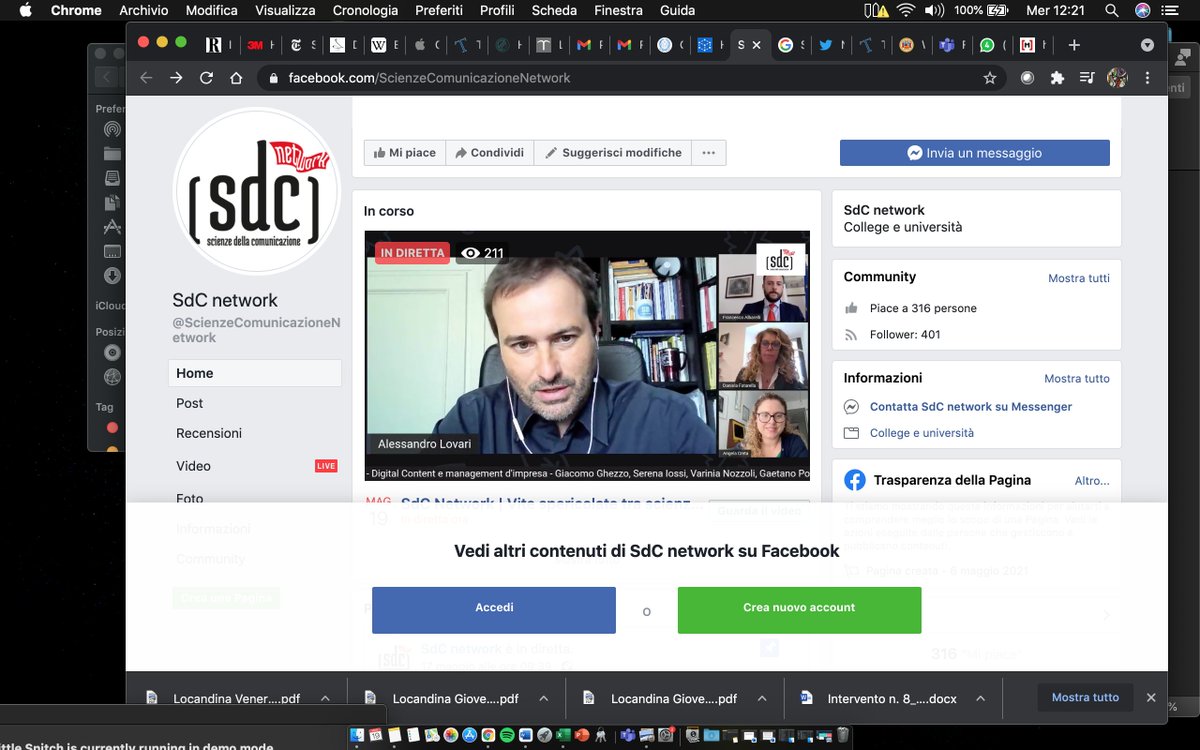The width and height of the screenshot is (1200, 750).
Task: Open Chrome three-dot menu
Action: coord(1148,78)
